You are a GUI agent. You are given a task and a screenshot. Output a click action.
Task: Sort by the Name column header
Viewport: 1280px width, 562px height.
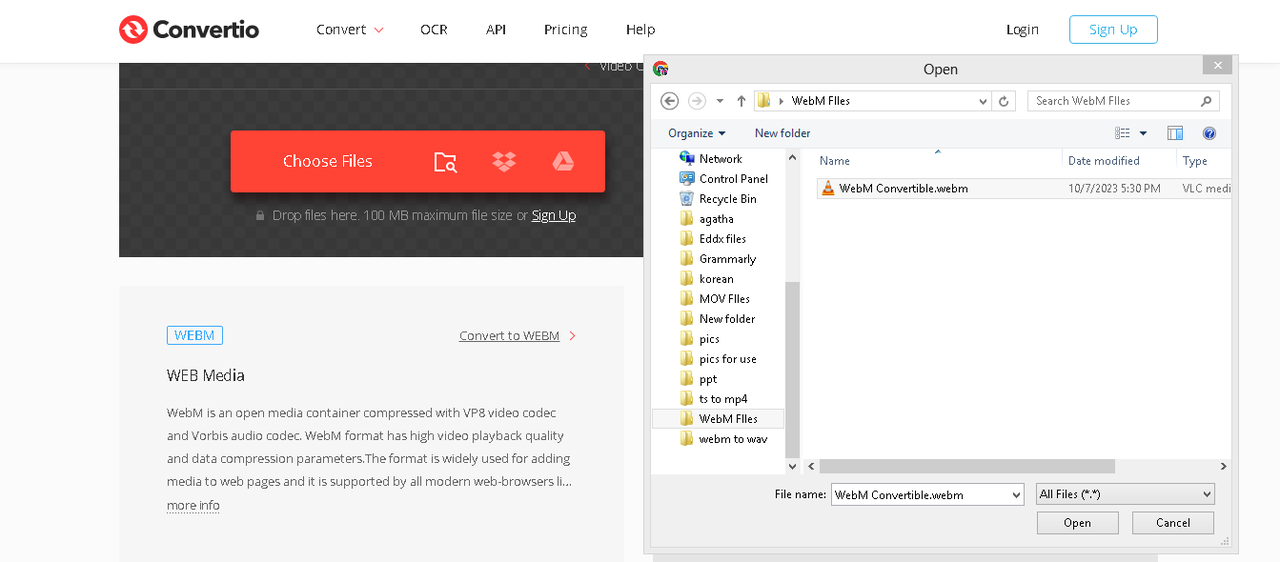(x=835, y=161)
